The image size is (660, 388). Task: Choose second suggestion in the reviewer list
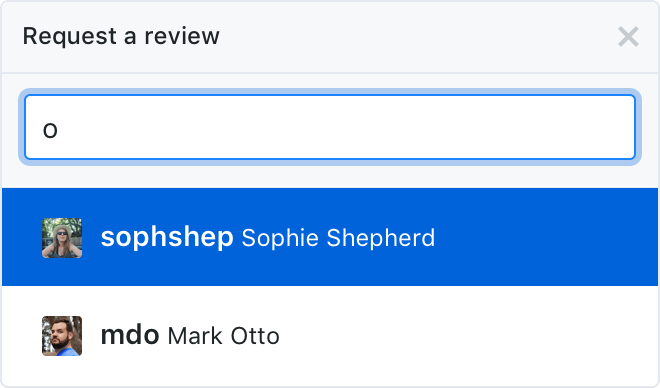click(330, 336)
